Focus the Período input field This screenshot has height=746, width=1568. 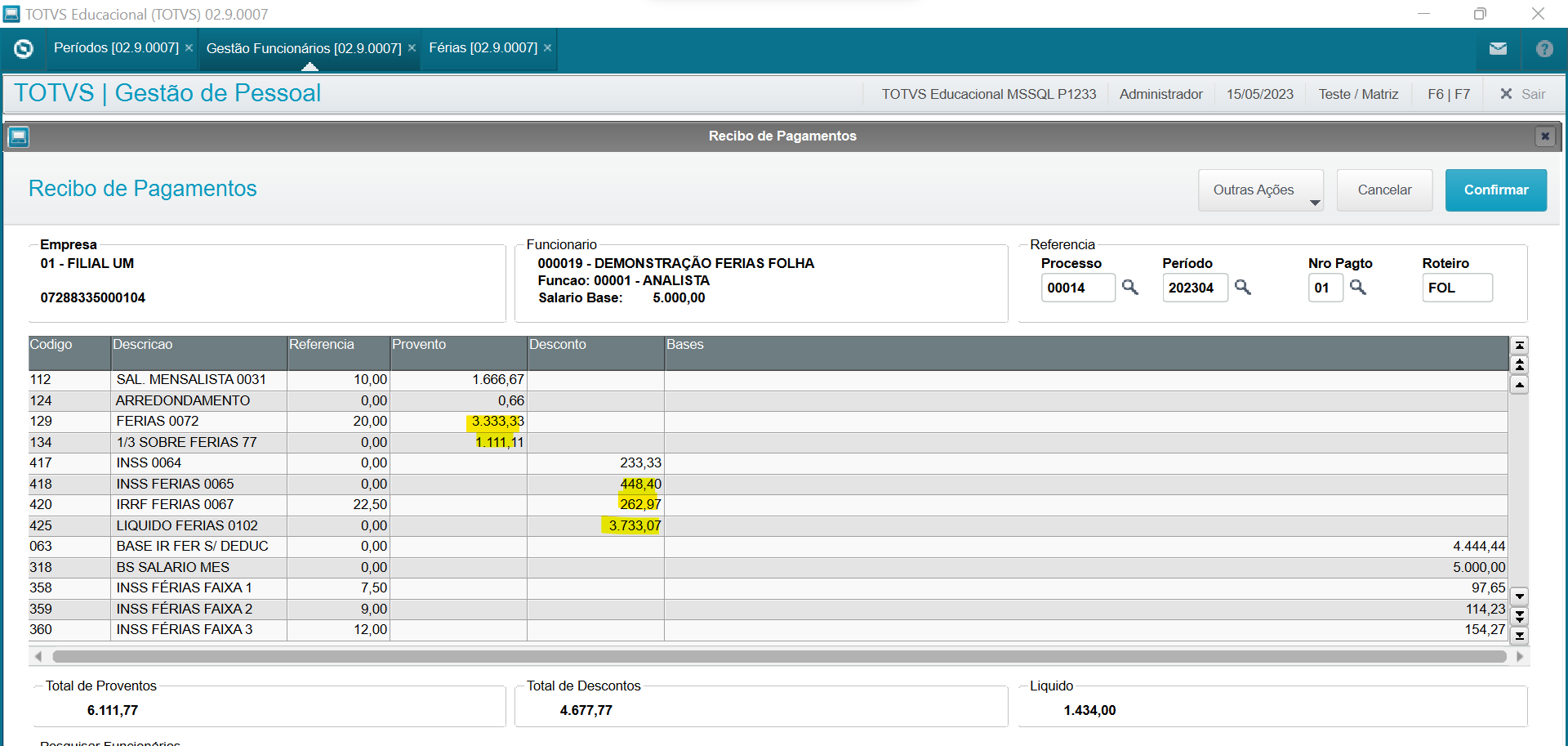tap(1195, 288)
